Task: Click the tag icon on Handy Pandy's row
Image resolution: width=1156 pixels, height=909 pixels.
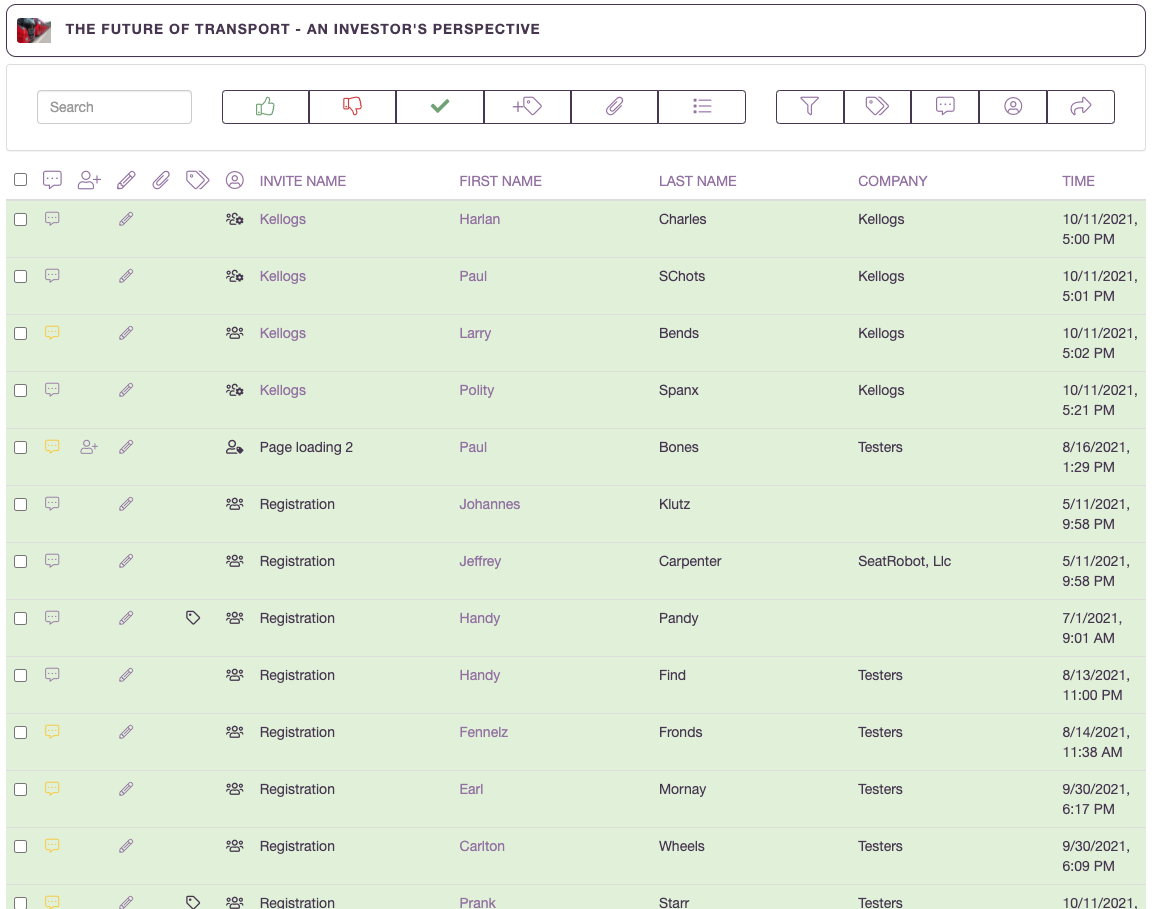Action: pos(193,617)
